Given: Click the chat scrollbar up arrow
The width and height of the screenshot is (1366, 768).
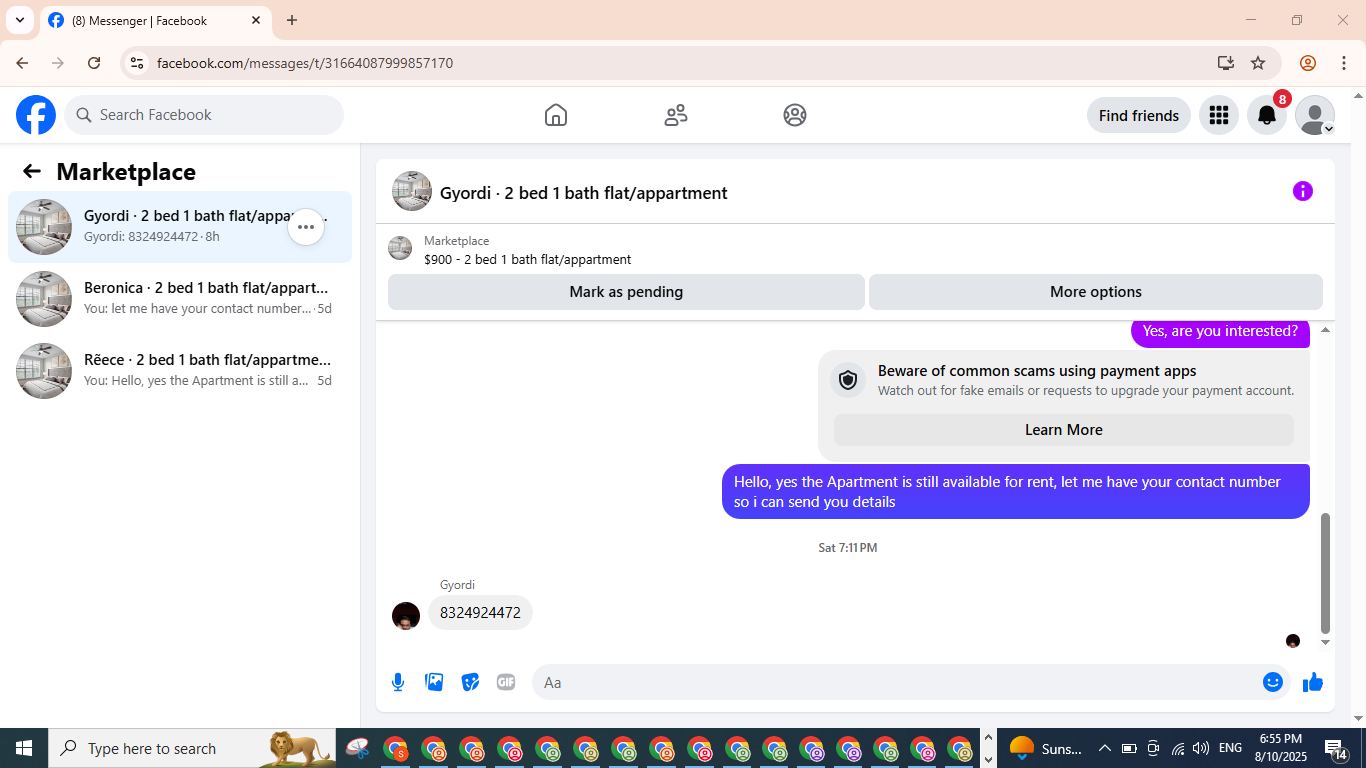Looking at the screenshot, I should 1326,330.
